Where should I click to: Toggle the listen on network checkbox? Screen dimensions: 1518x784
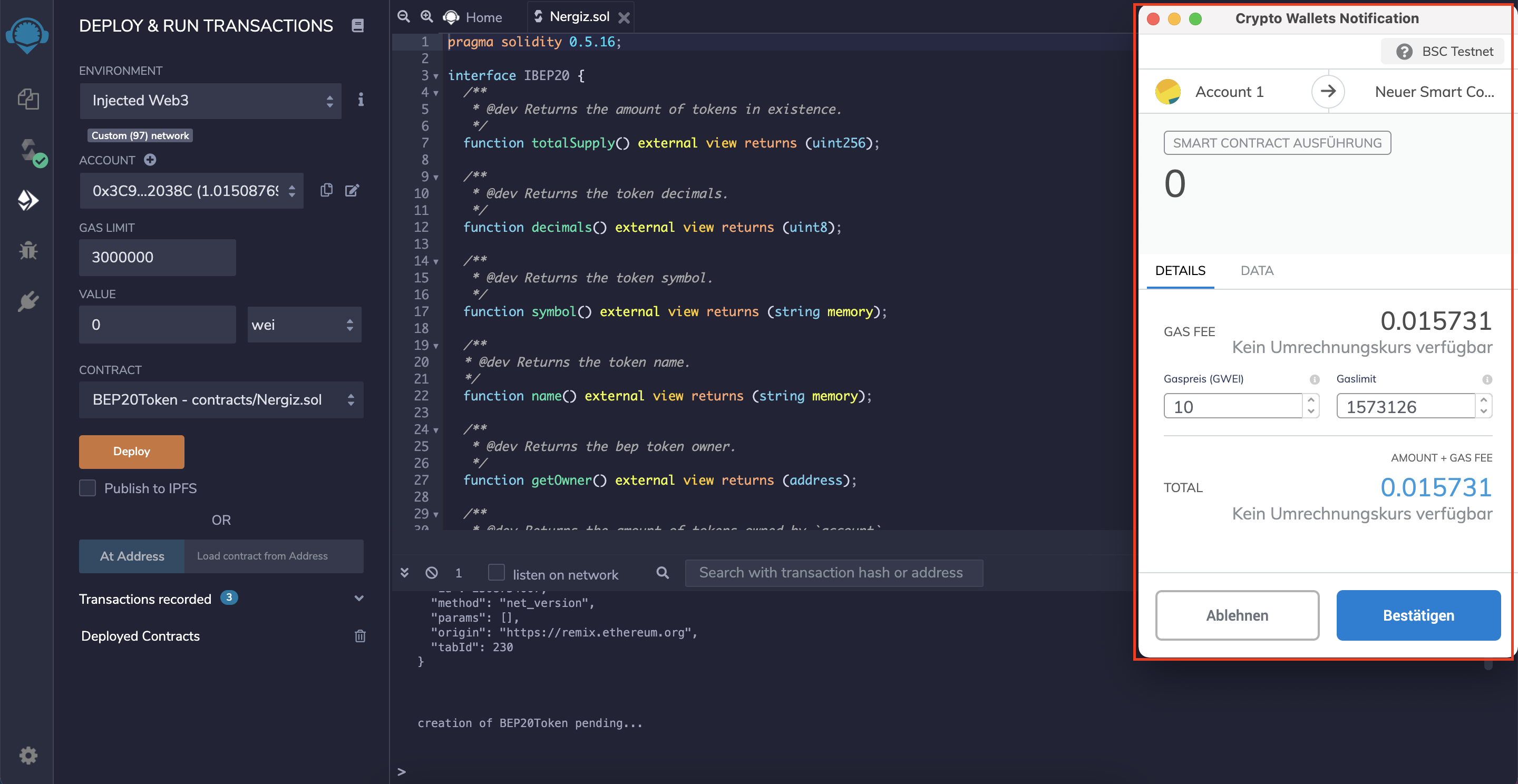[496, 573]
